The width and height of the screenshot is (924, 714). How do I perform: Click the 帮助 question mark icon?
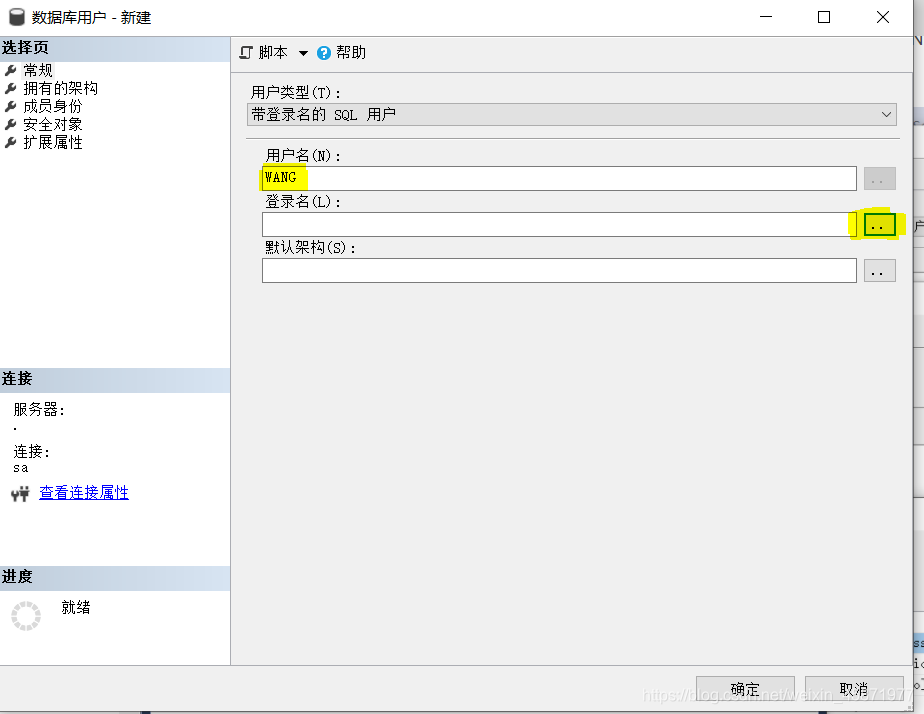(x=322, y=52)
